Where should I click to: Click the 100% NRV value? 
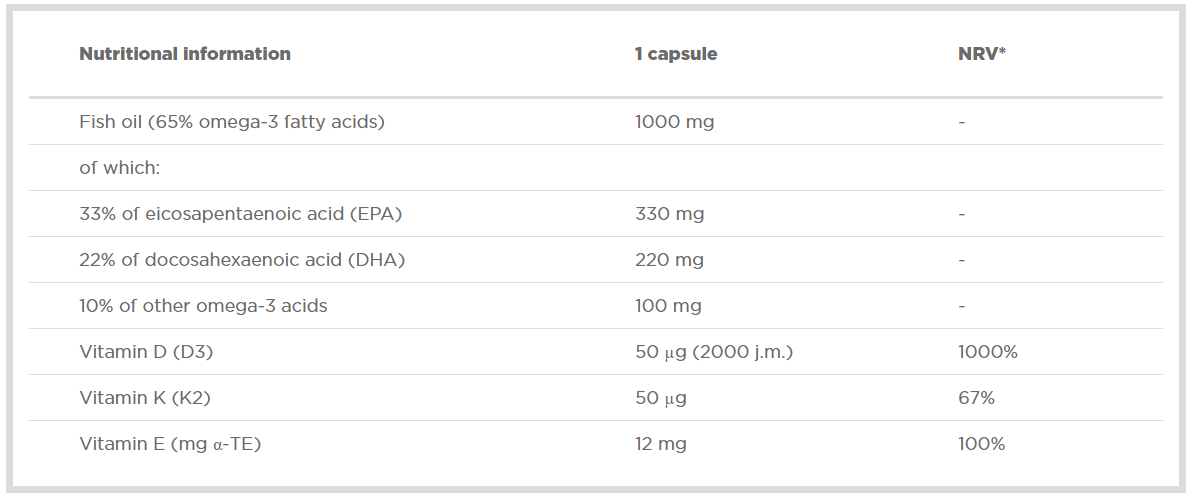pos(981,444)
